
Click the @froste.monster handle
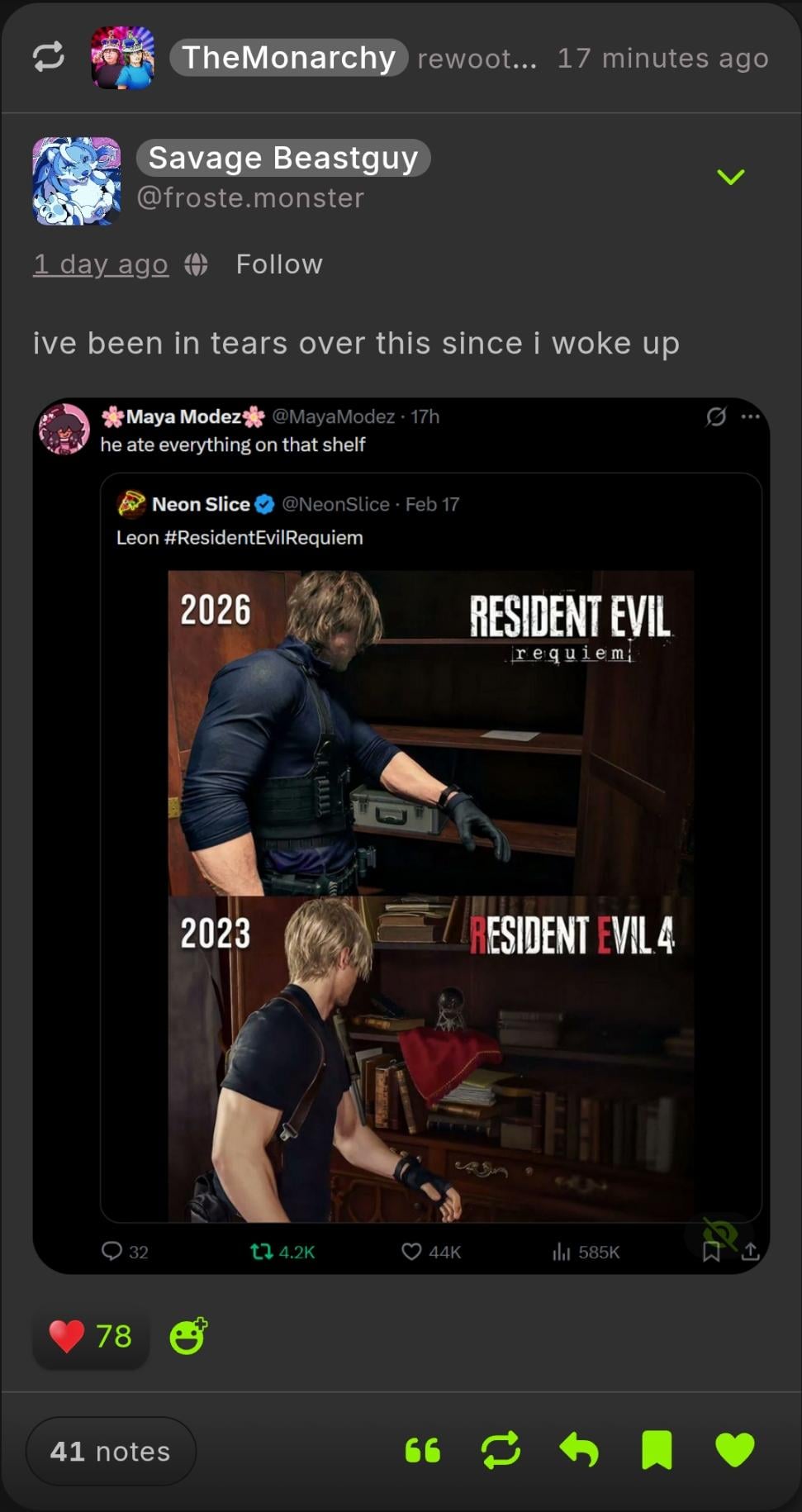tap(250, 198)
